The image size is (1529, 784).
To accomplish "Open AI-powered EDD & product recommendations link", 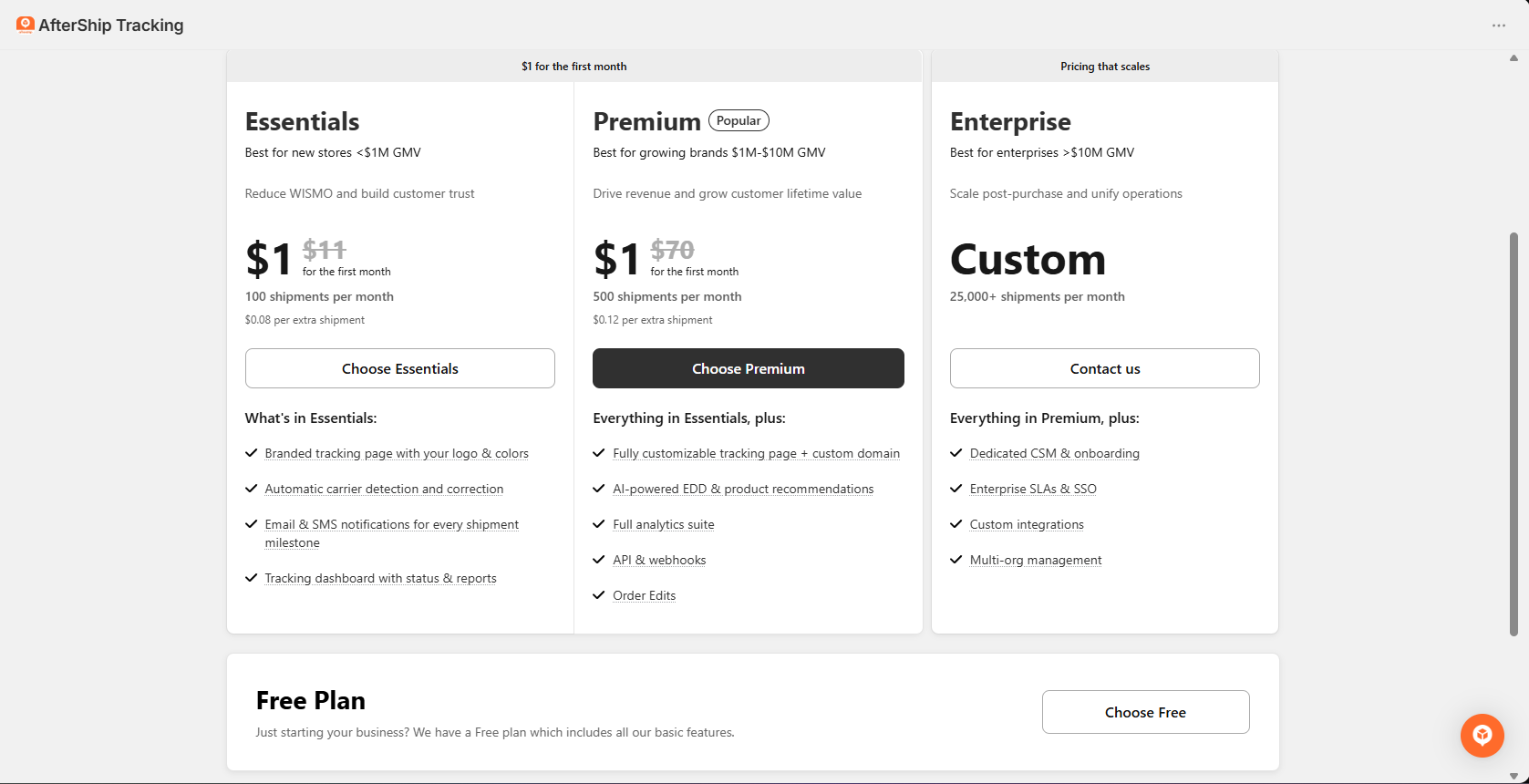I will 743,489.
